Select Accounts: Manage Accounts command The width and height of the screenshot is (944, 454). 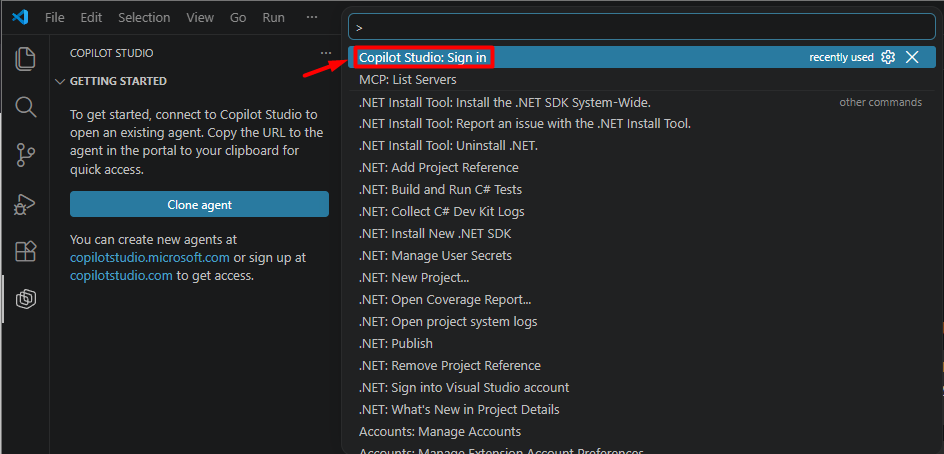[x=642, y=431]
